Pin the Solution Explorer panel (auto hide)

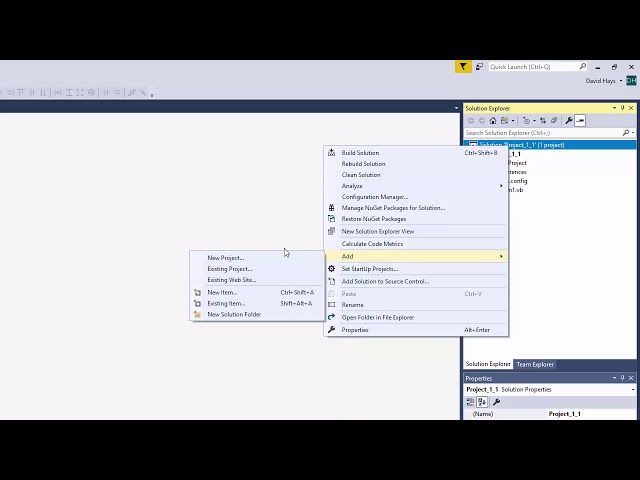[x=622, y=108]
